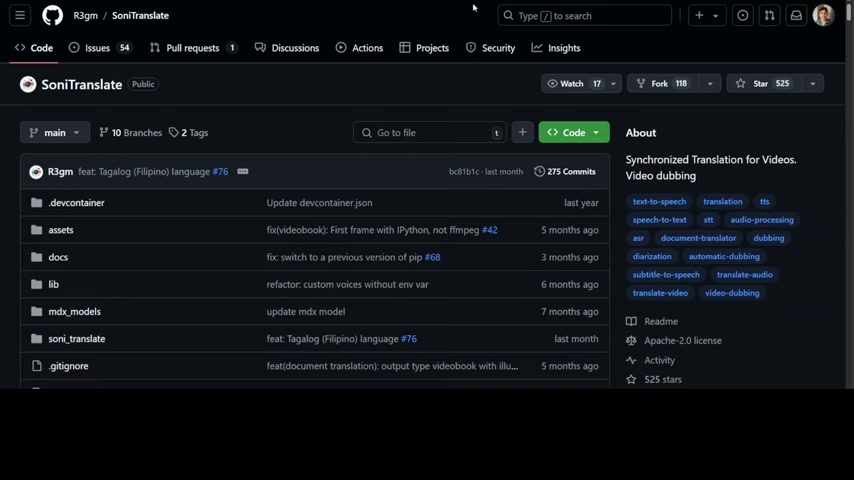View the 10 Branches link
The height and width of the screenshot is (480, 854).
(x=131, y=132)
